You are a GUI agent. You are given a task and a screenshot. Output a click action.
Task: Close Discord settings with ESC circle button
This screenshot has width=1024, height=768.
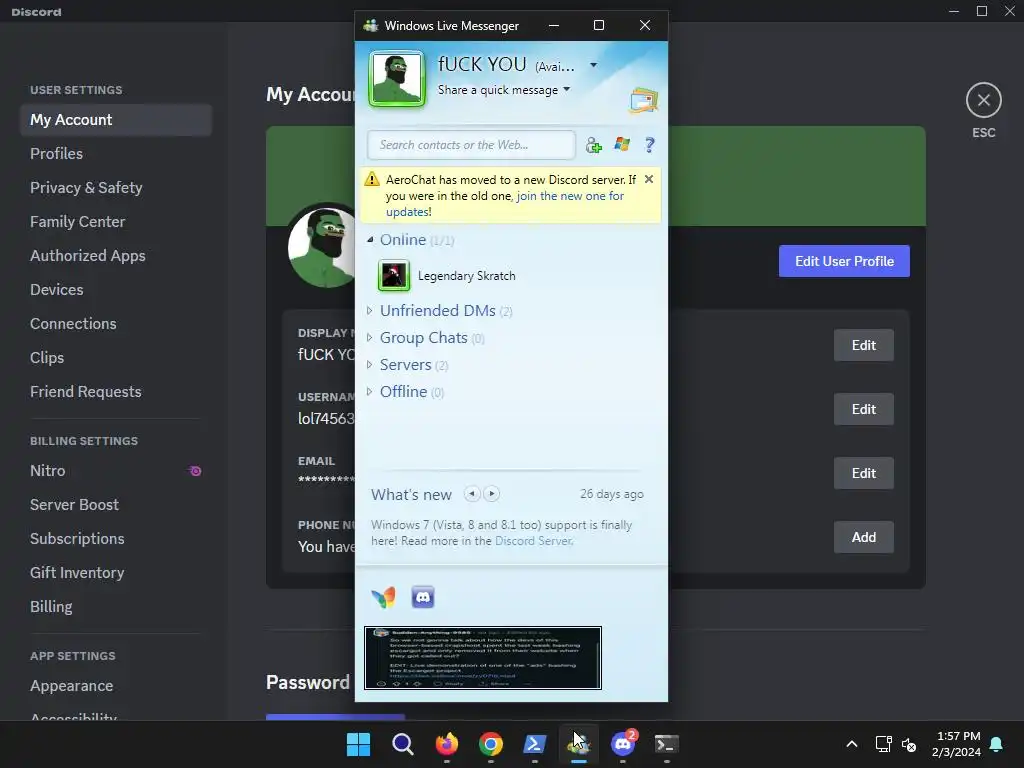[x=984, y=100]
